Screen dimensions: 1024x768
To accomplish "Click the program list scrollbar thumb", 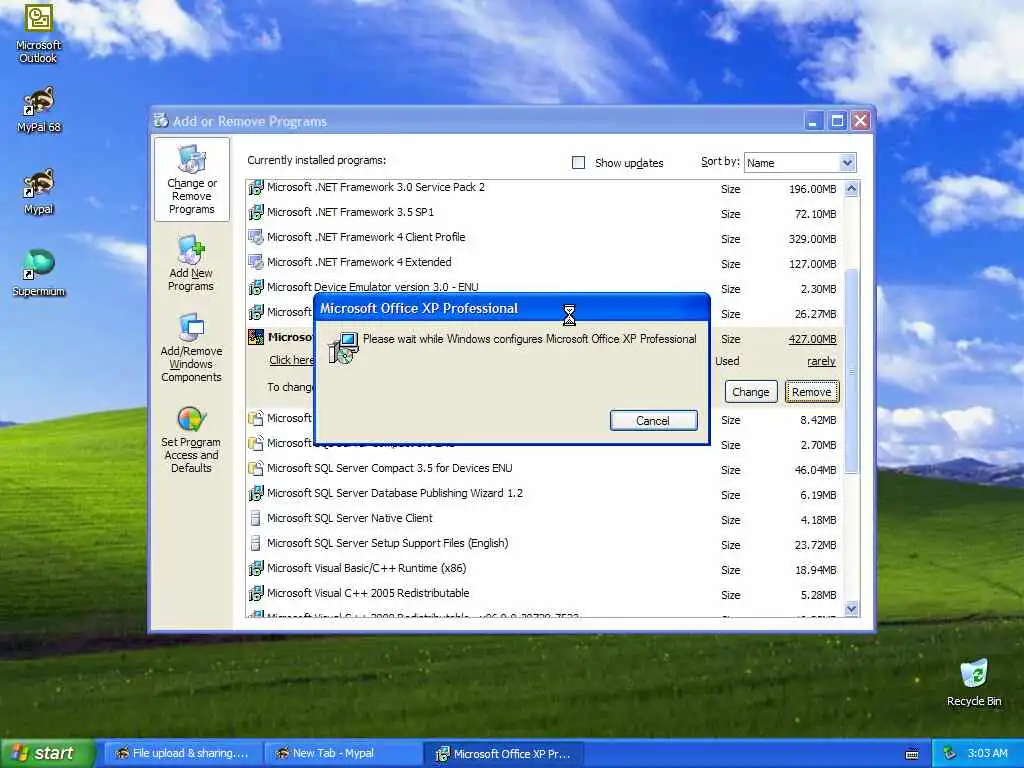I will 851,370.
